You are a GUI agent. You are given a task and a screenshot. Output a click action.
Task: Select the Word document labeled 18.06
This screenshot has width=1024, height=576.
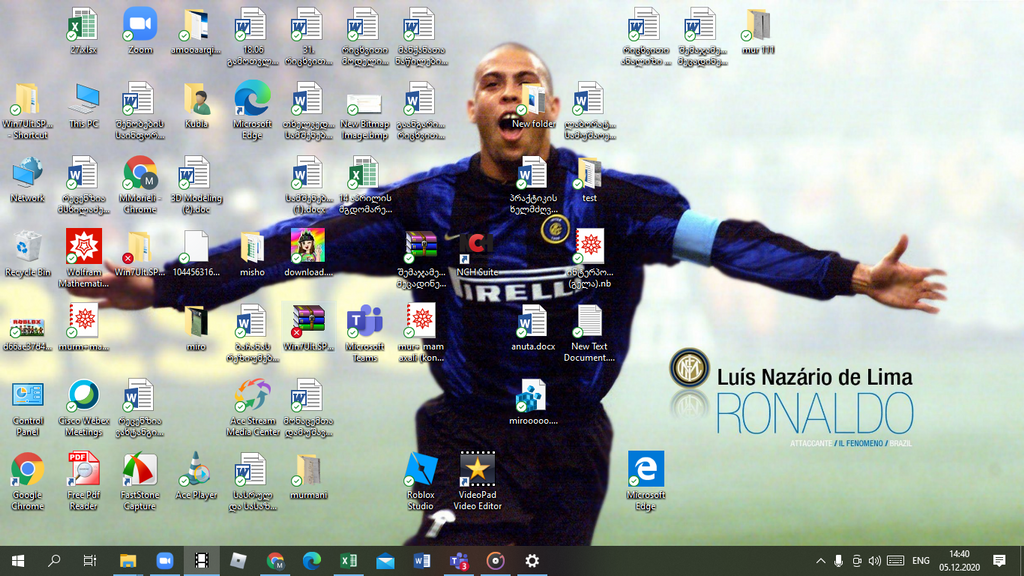tap(252, 37)
